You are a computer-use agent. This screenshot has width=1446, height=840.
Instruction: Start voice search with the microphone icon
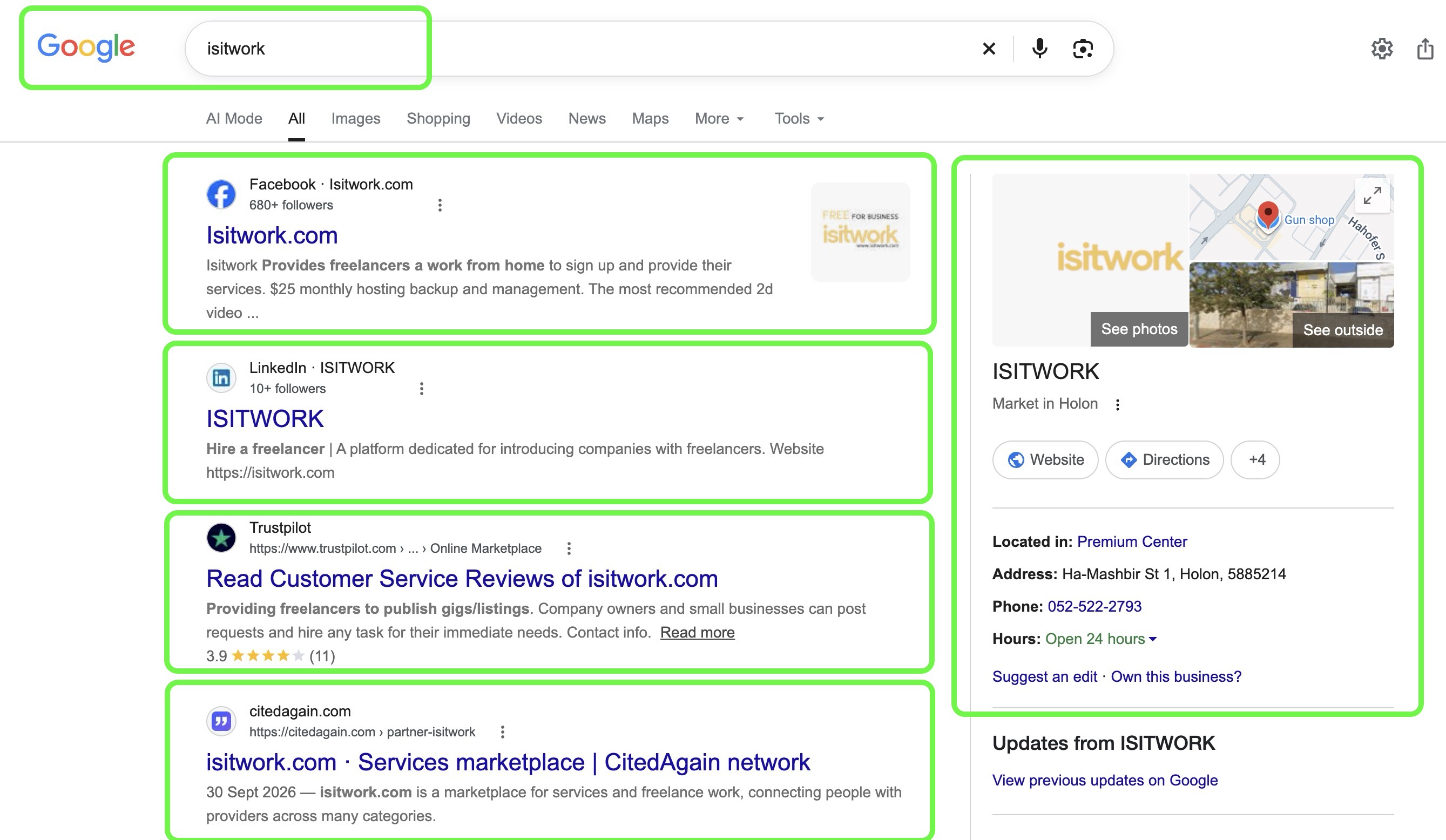point(1039,49)
